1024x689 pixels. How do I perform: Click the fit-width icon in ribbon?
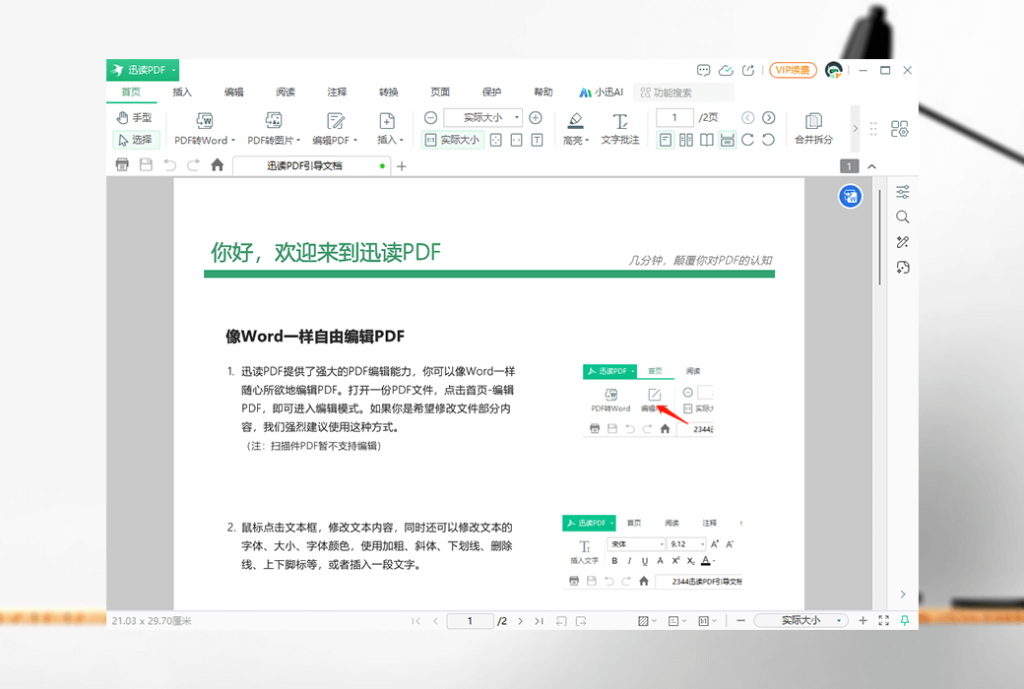click(x=517, y=140)
